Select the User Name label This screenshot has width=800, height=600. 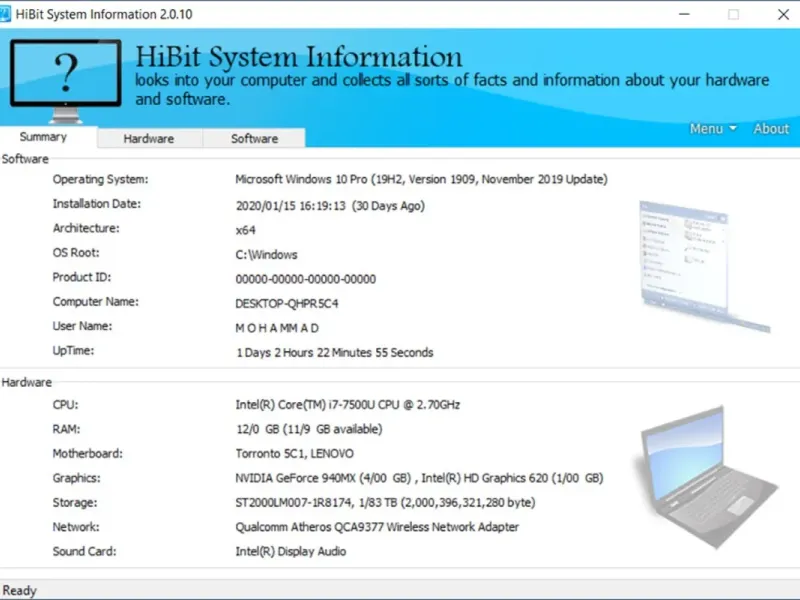(82, 327)
